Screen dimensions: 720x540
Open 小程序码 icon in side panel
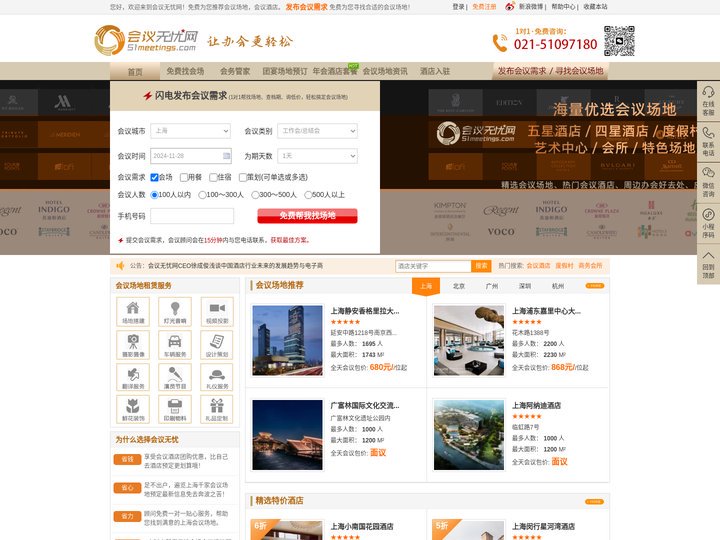click(708, 223)
